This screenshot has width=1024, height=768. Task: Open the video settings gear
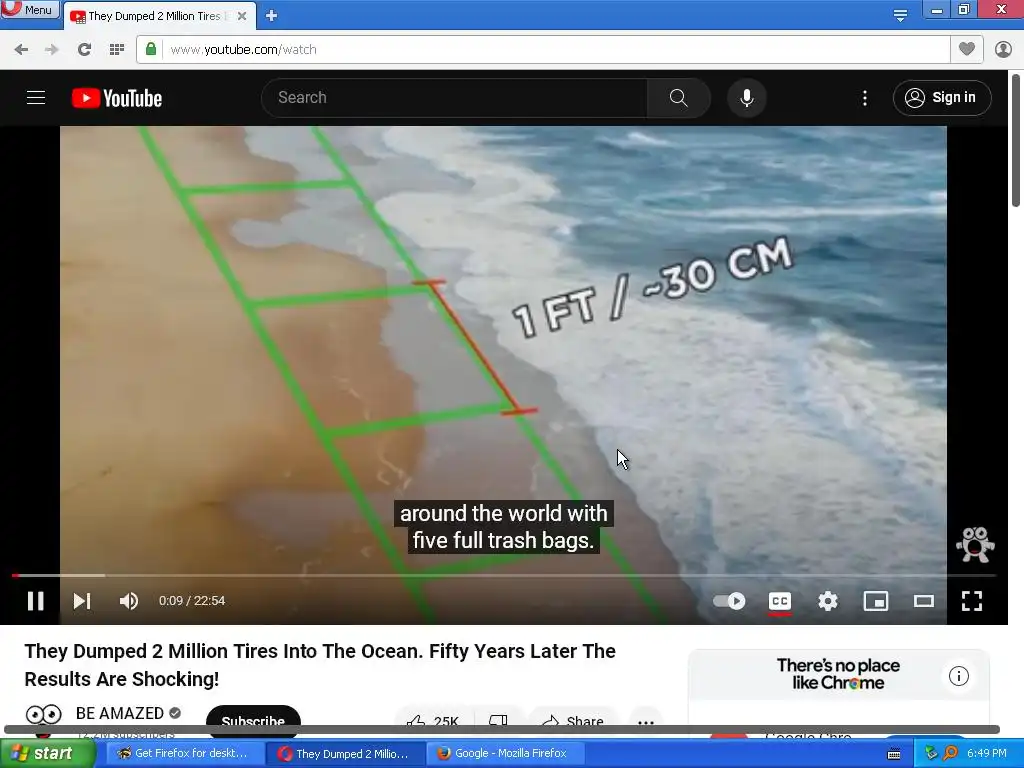[x=827, y=601]
